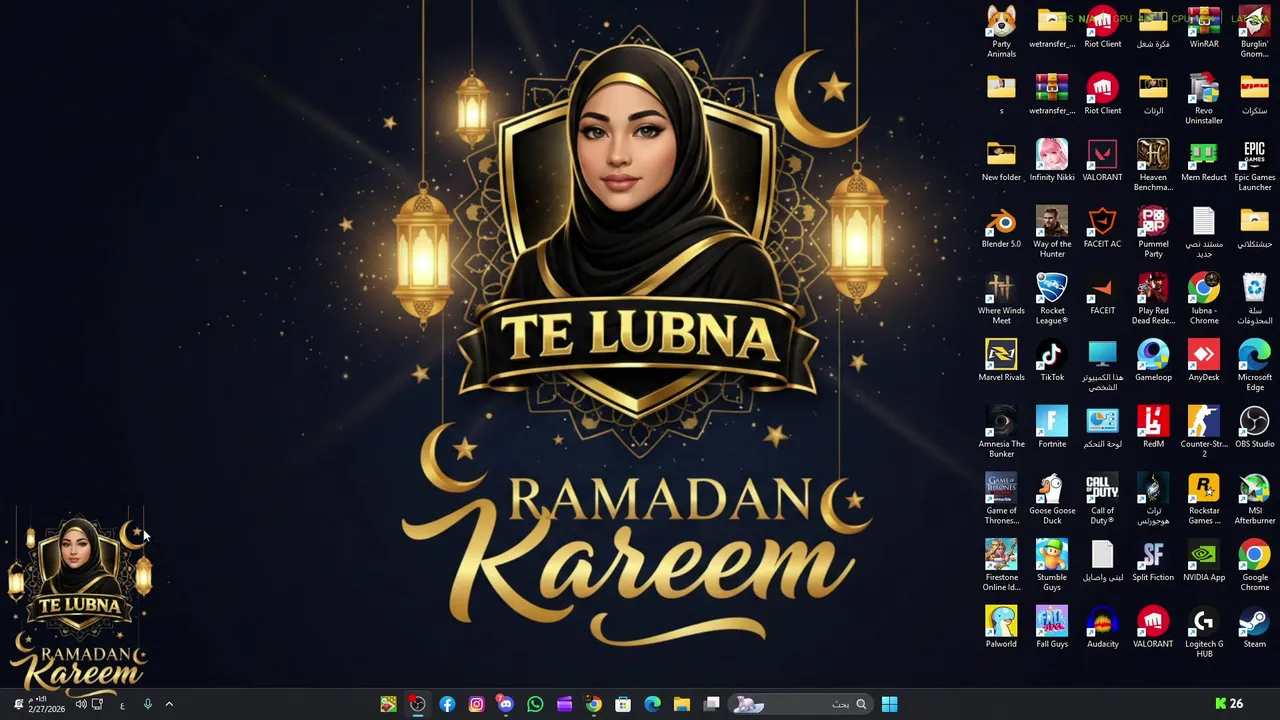Launch Audacity from the desktop
1280x720 pixels.
click(x=1102, y=628)
